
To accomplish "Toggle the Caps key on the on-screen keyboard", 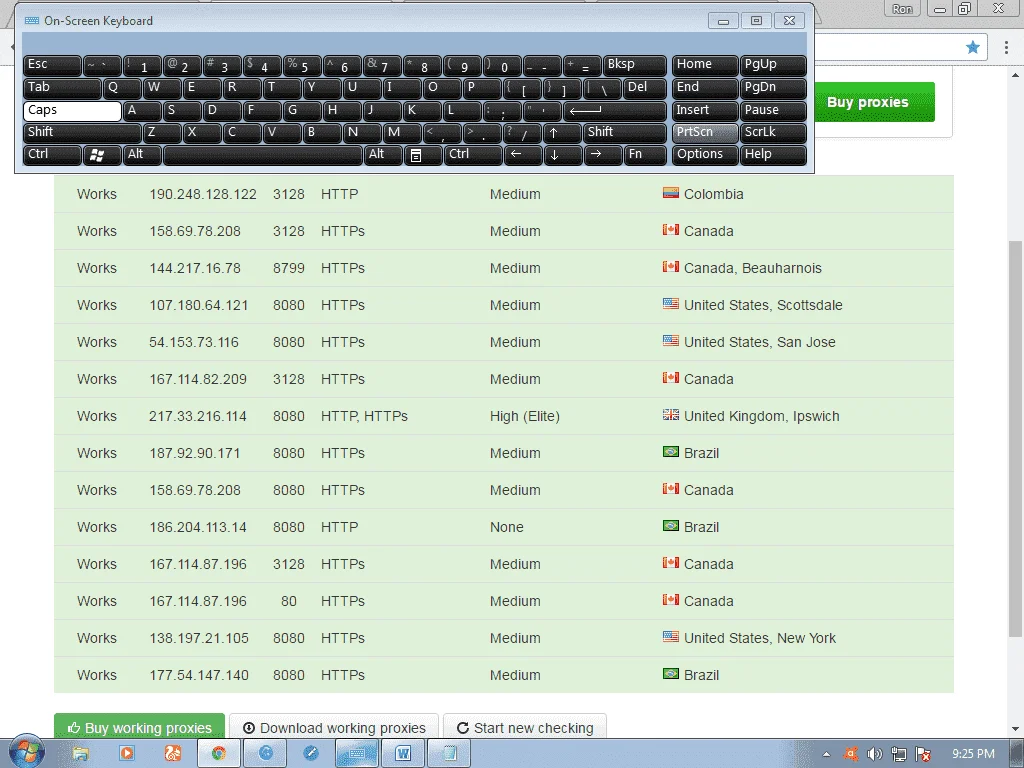I will 72,111.
